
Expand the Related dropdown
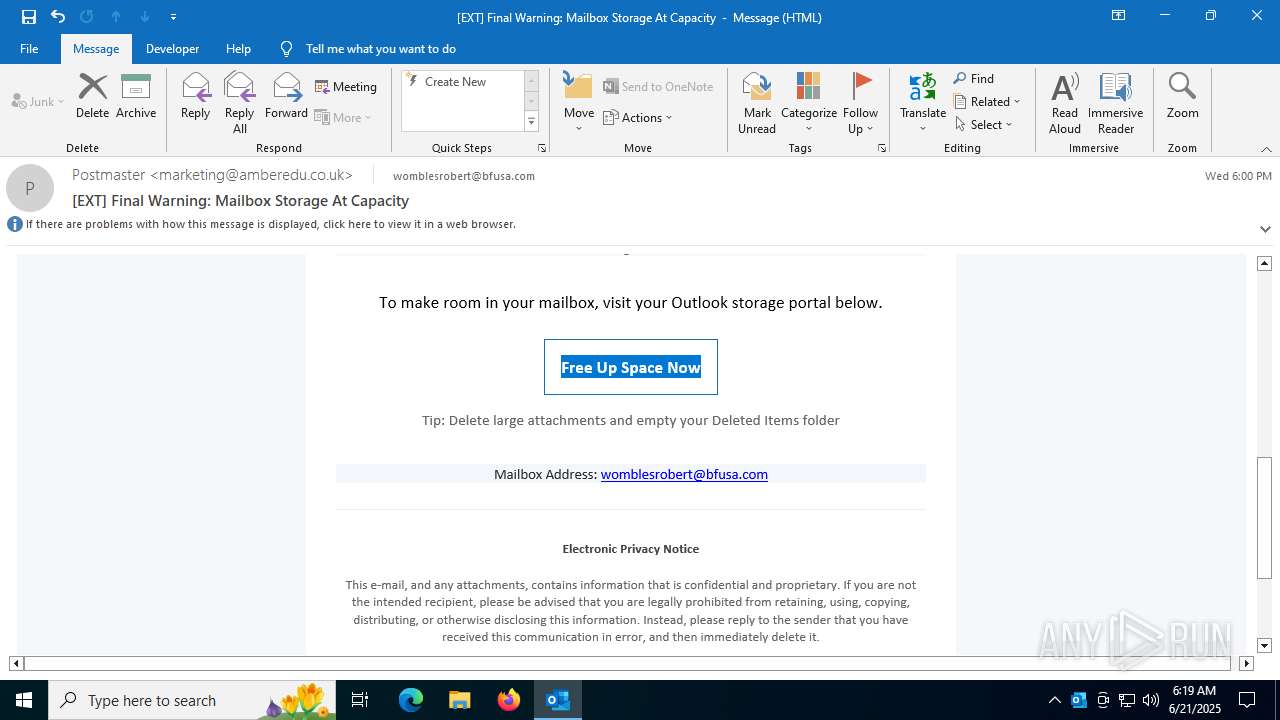(987, 102)
